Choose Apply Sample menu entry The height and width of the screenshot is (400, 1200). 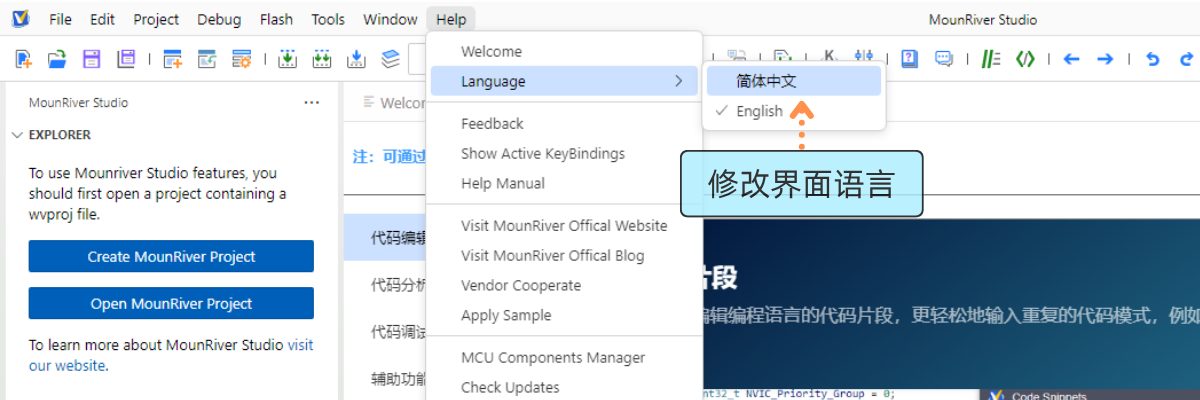[x=564, y=315]
